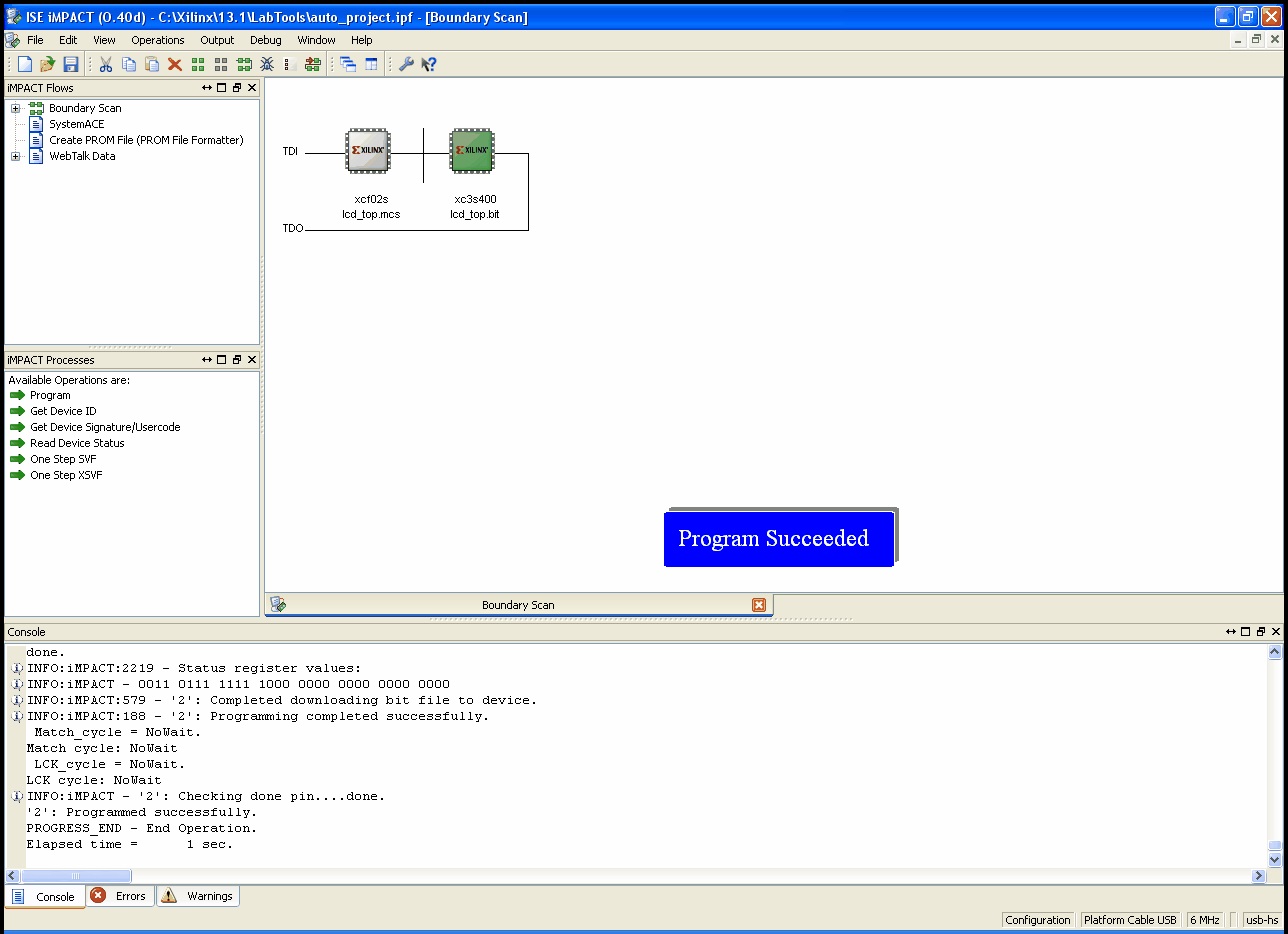Image resolution: width=1288 pixels, height=934 pixels.
Task: Click the lcd_top.bit file label
Action: tap(474, 214)
